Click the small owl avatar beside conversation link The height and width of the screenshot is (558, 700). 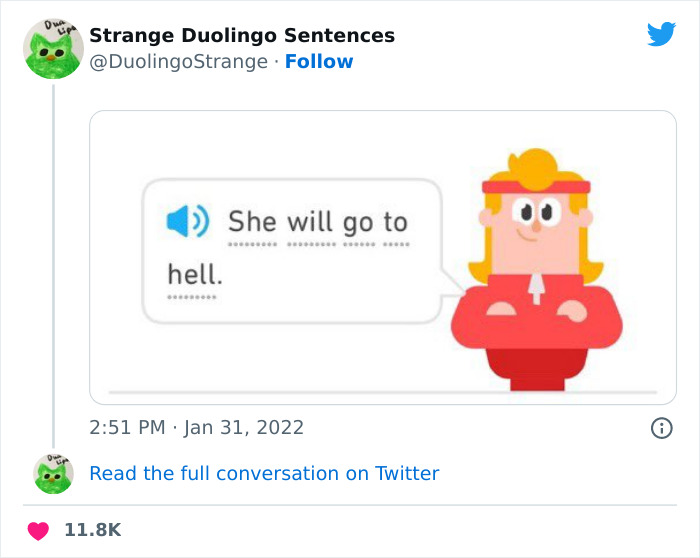pyautogui.click(x=53, y=473)
